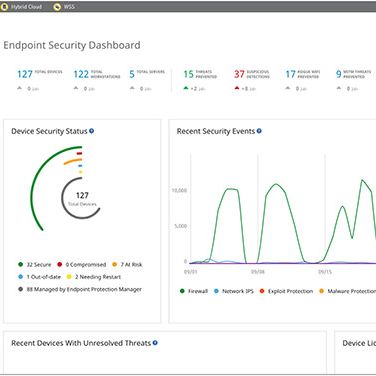The image size is (376, 376).
Task: Toggle the Network IPS series legend
Action: coord(234,291)
